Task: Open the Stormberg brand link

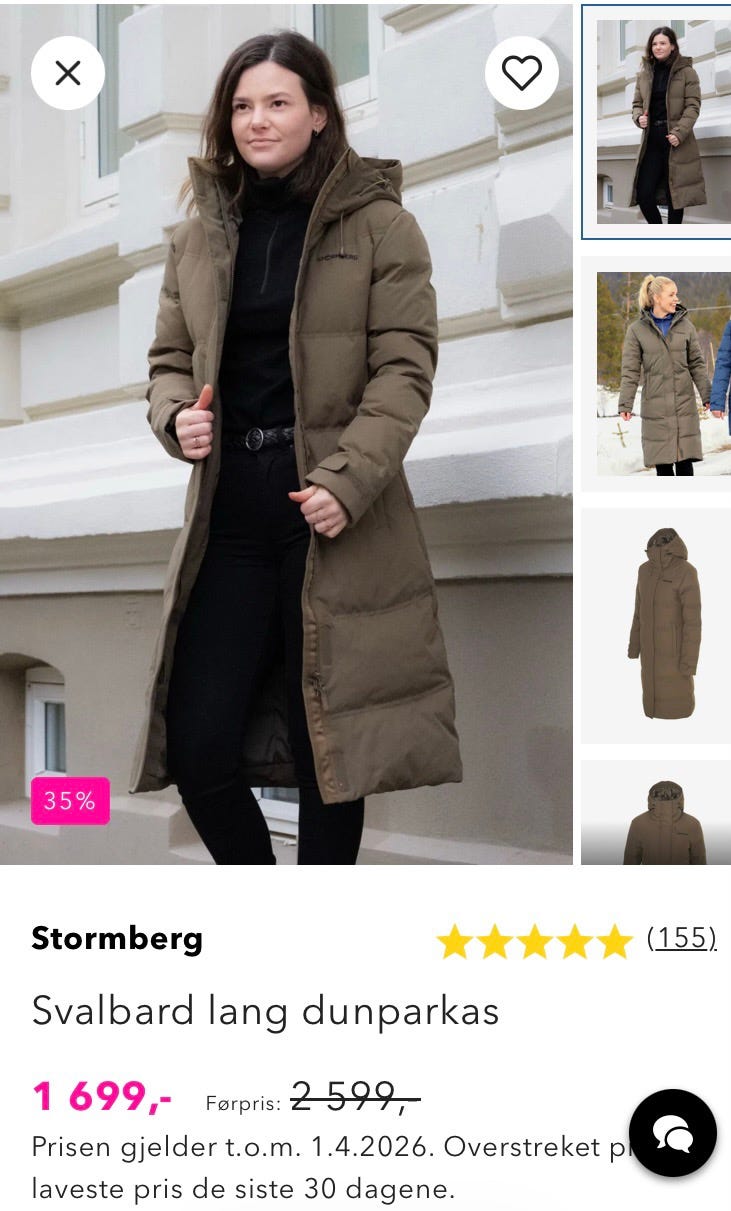Action: 117,938
